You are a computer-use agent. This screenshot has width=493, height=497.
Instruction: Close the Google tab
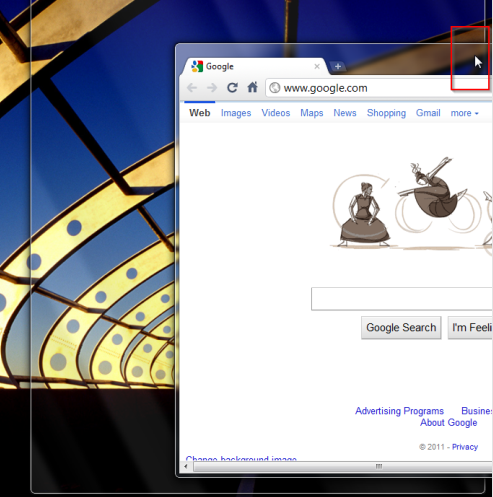coord(317,66)
